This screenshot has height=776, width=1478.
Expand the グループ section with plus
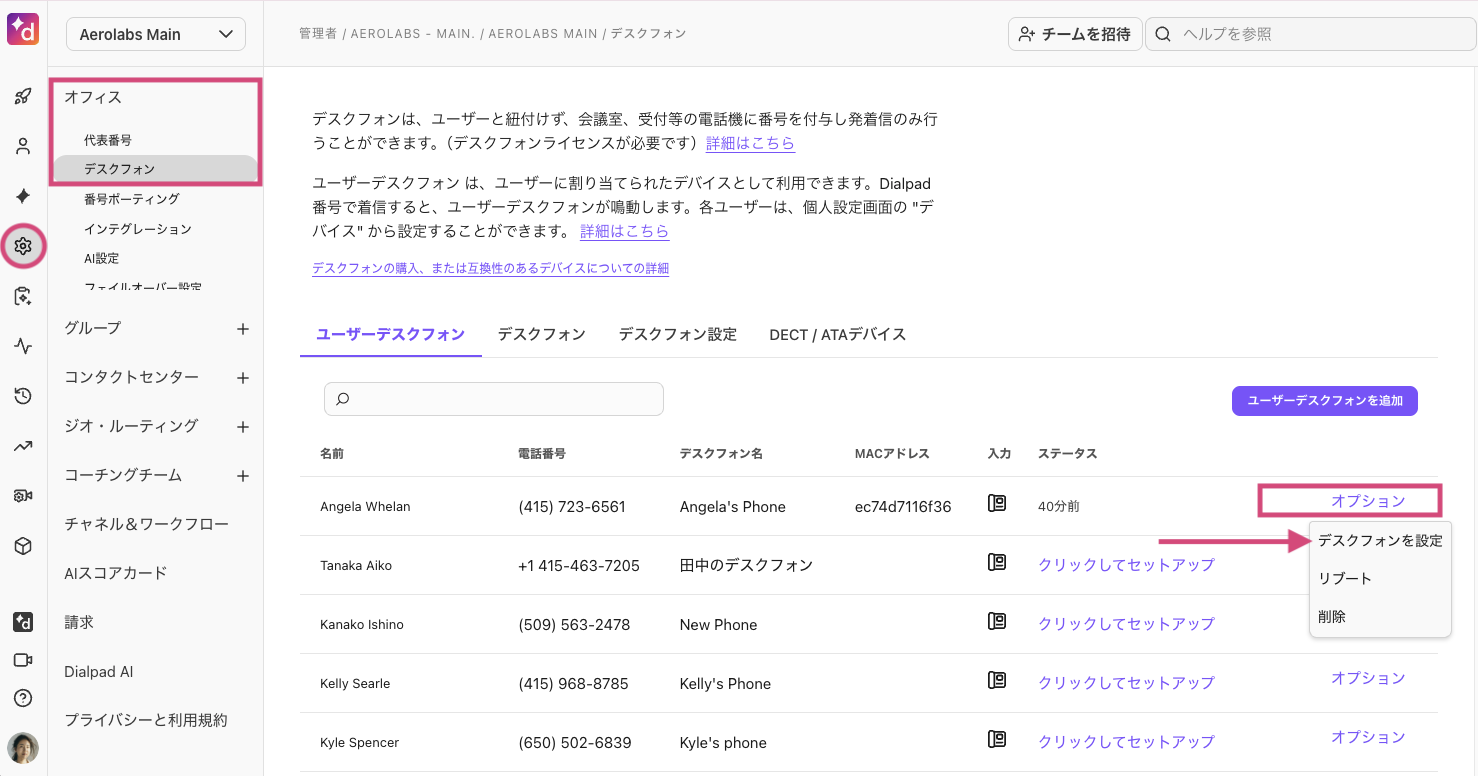tap(242, 329)
